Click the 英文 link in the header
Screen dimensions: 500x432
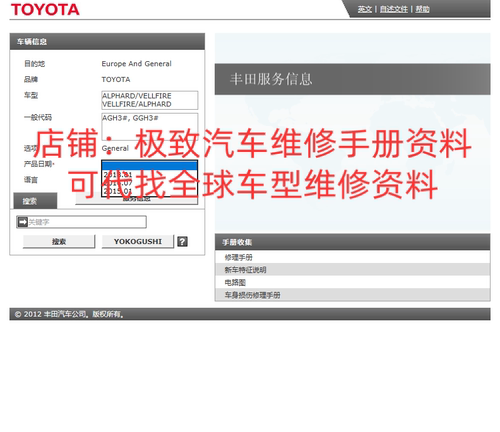point(364,9)
